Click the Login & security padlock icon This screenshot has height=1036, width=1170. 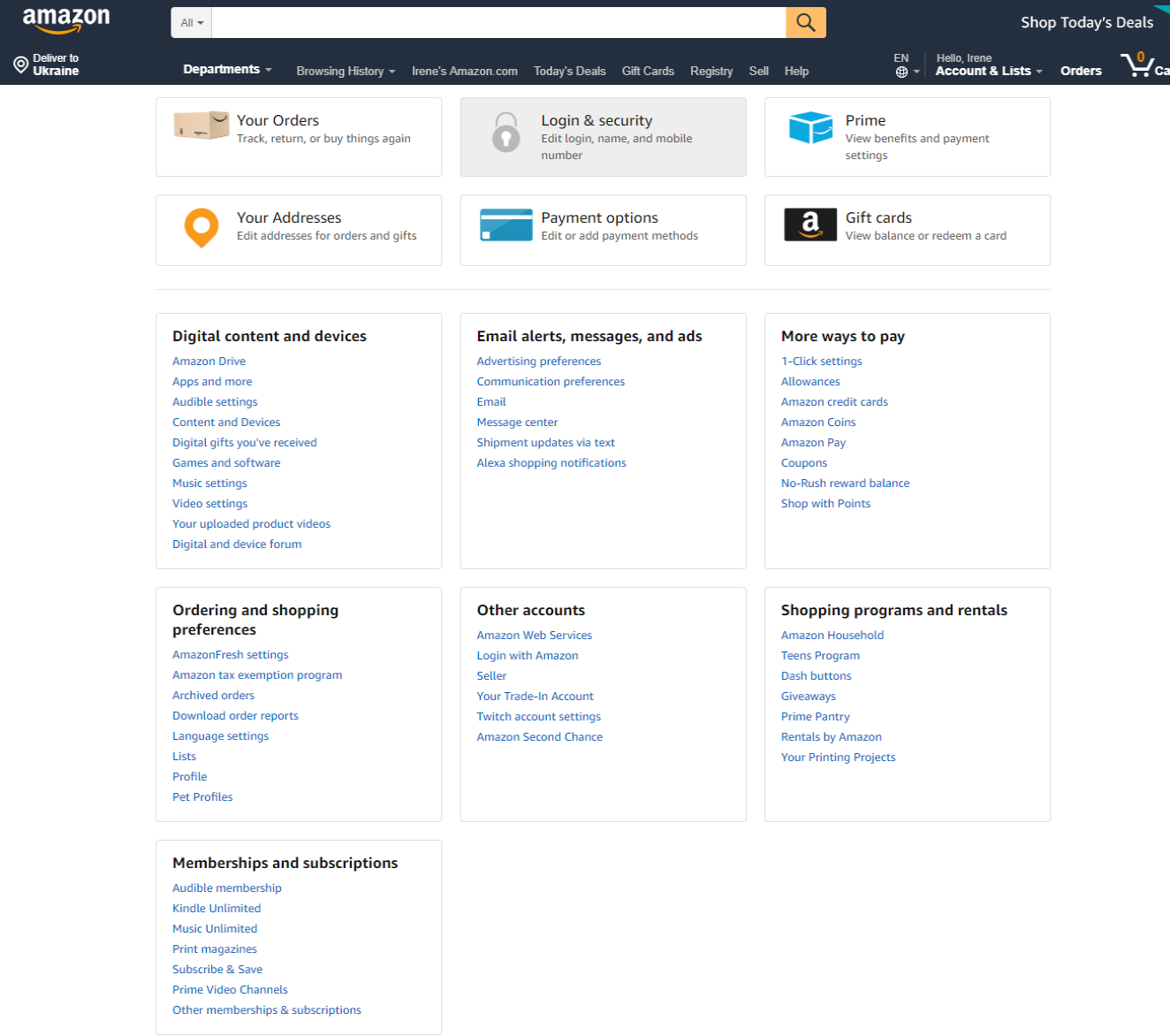coord(505,133)
